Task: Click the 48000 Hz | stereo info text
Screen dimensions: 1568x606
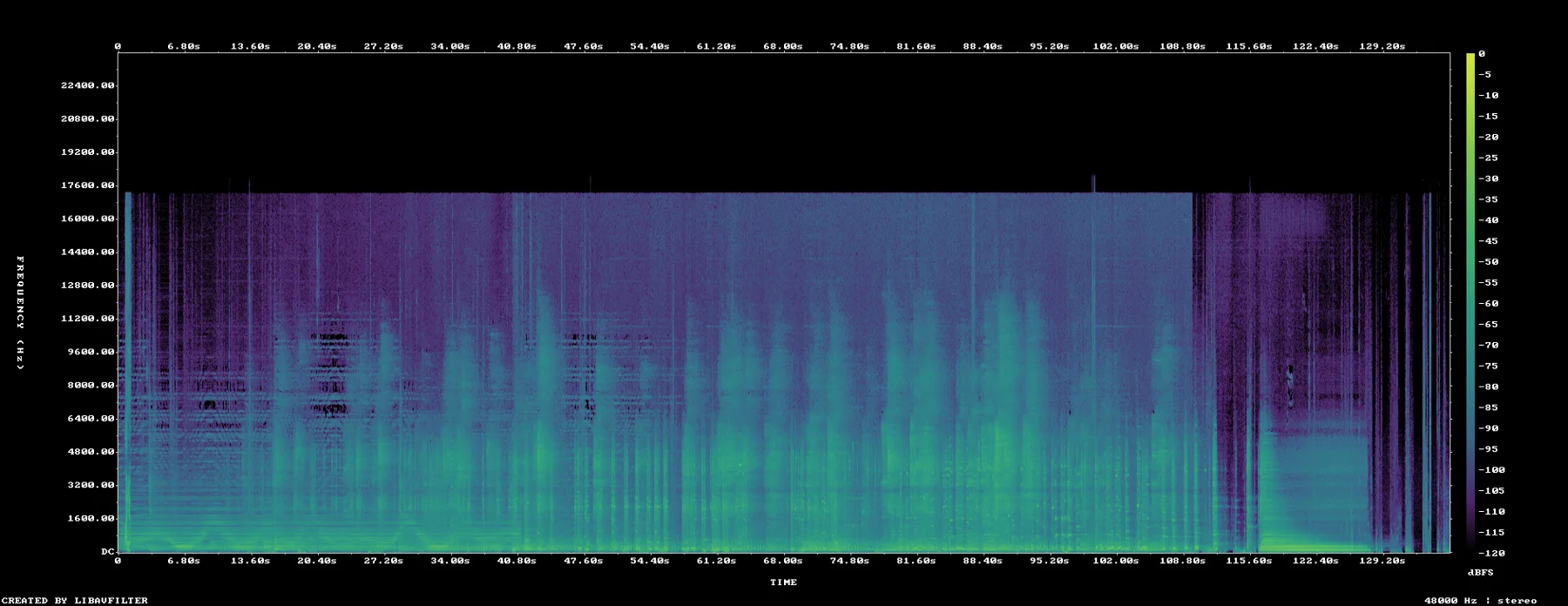Action: pos(1481,601)
